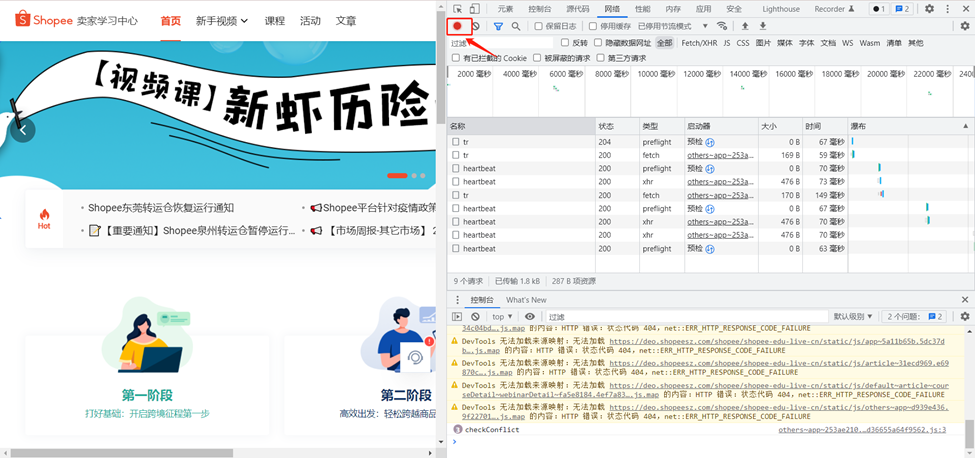Check the 反转 filter checkbox
The height and width of the screenshot is (458, 975).
coord(565,43)
